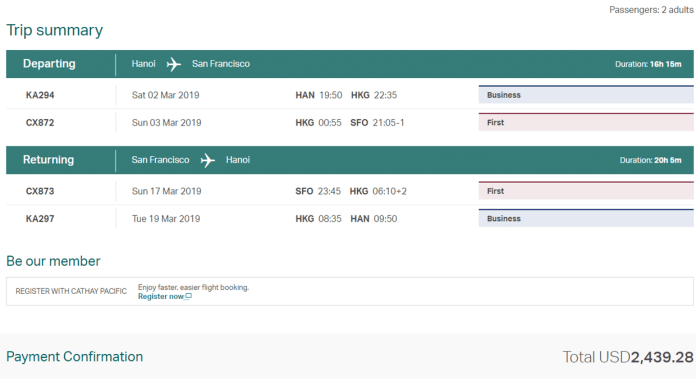Select the First class bar for CX872
The width and height of the screenshot is (696, 386).
[x=586, y=122]
